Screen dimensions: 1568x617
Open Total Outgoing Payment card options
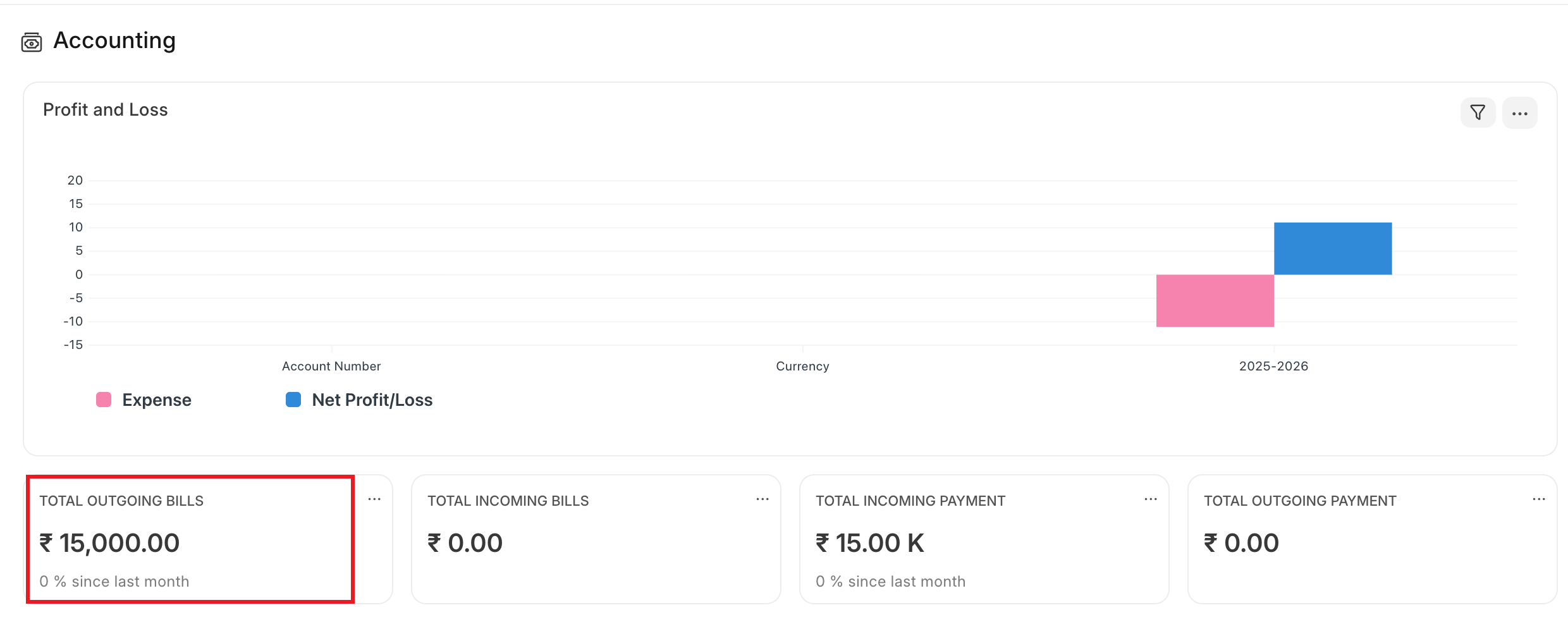[x=1539, y=499]
